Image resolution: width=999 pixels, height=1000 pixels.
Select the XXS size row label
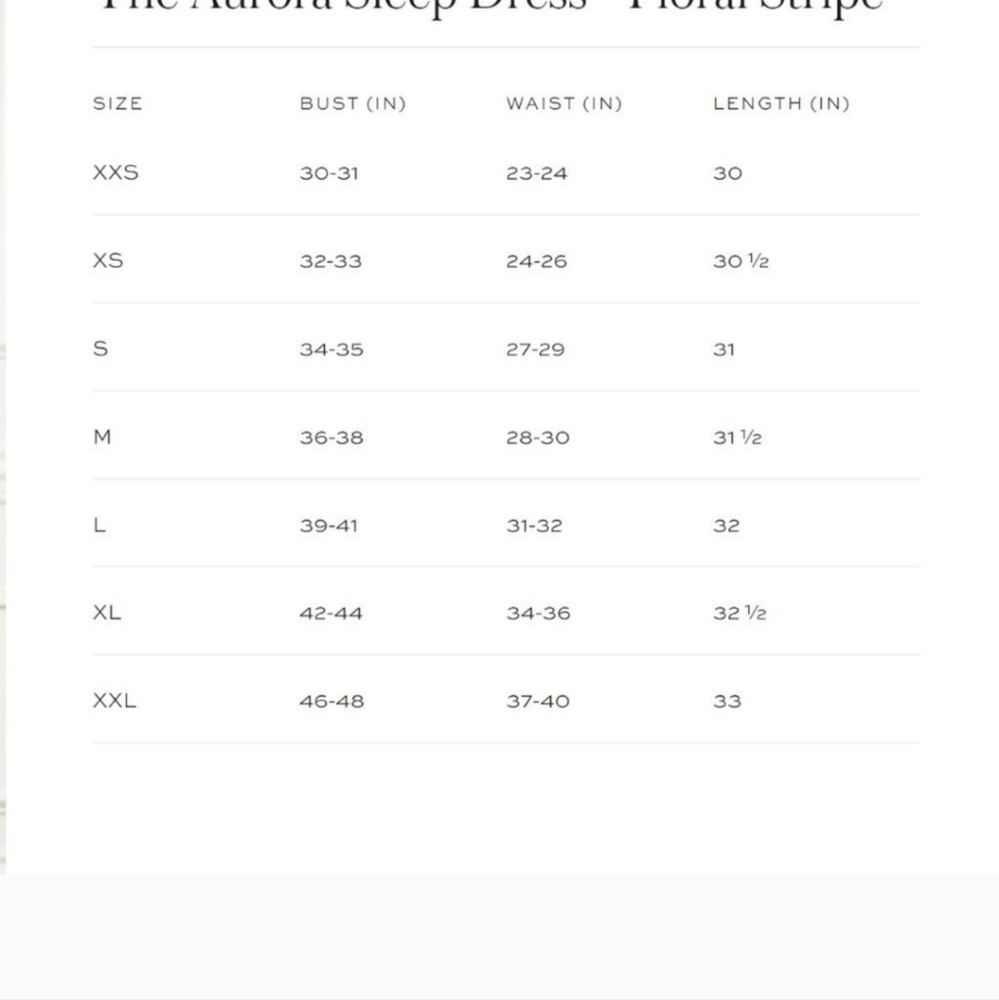click(x=115, y=173)
